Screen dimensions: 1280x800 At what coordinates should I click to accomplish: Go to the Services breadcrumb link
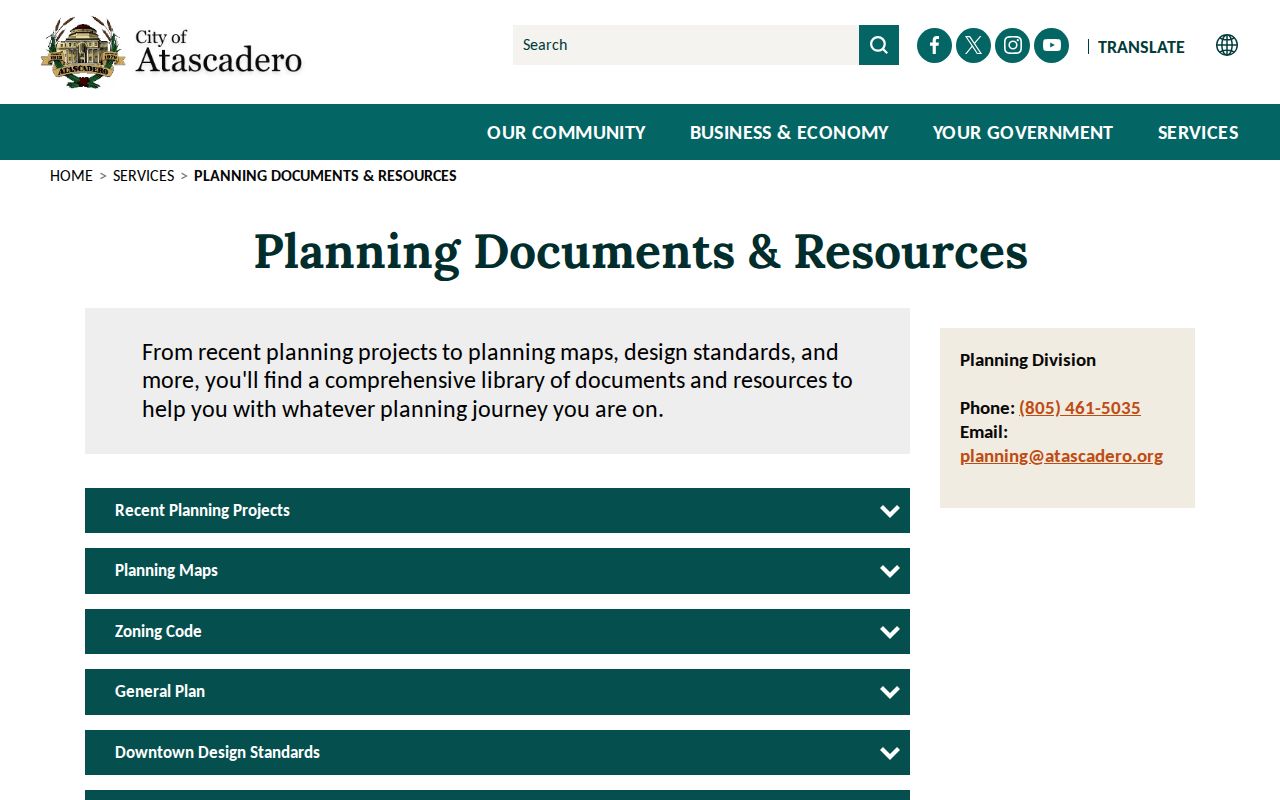(x=144, y=176)
